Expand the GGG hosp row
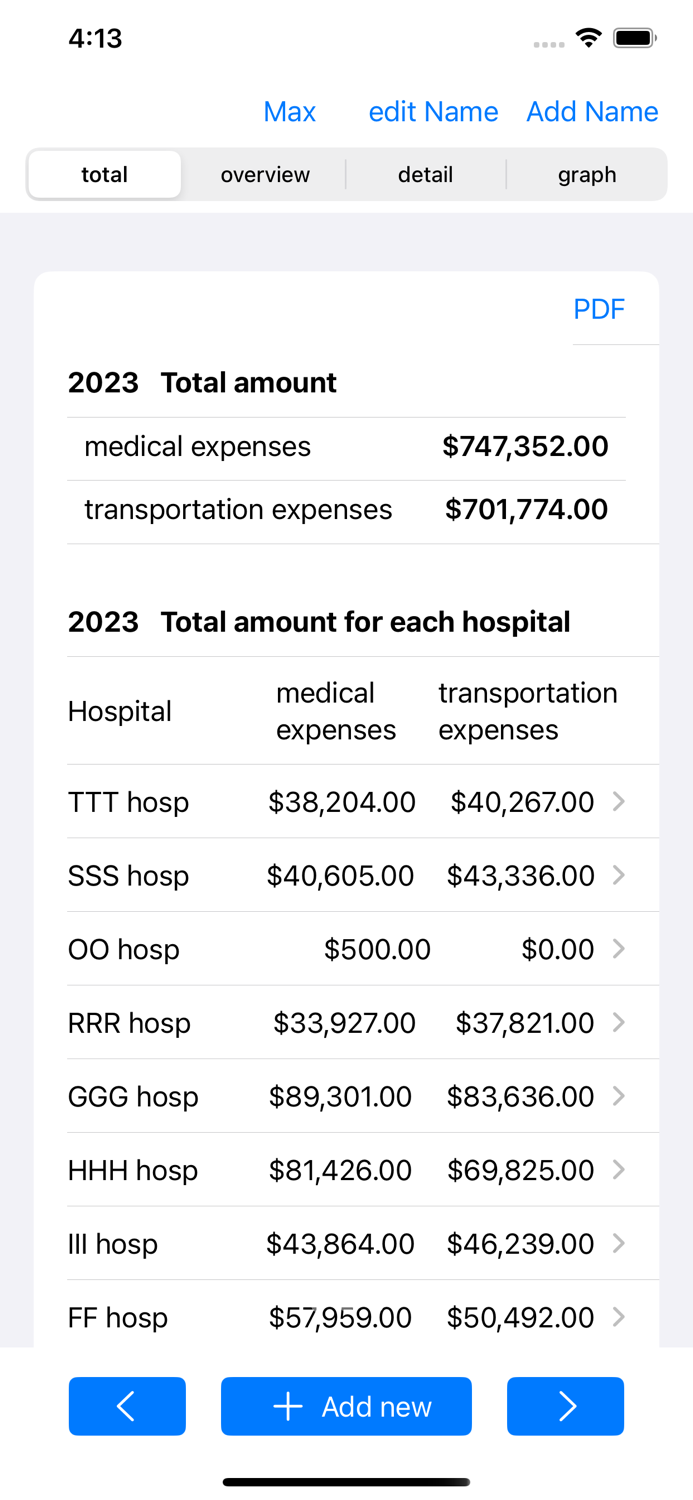 pyautogui.click(x=620, y=1096)
